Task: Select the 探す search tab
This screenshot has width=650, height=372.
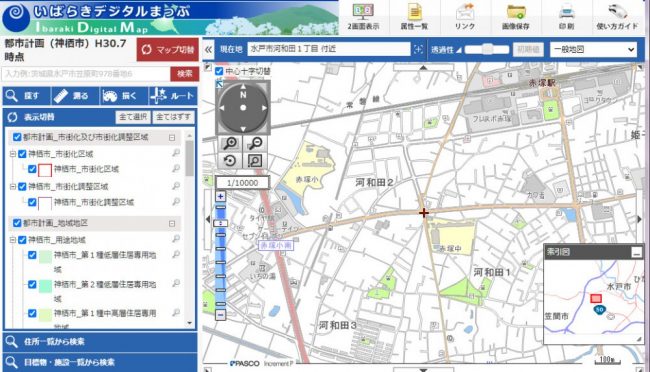Action: (x=27, y=96)
